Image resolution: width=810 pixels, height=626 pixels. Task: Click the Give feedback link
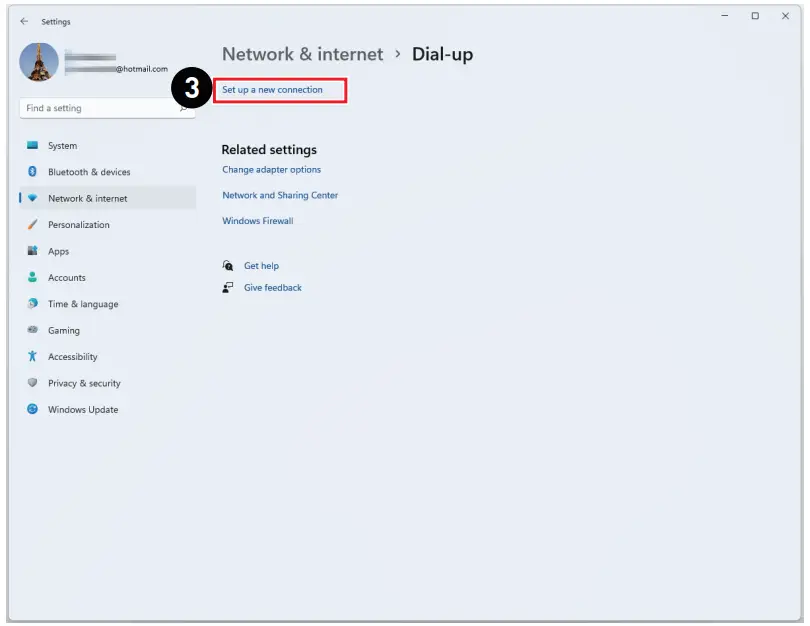click(272, 288)
